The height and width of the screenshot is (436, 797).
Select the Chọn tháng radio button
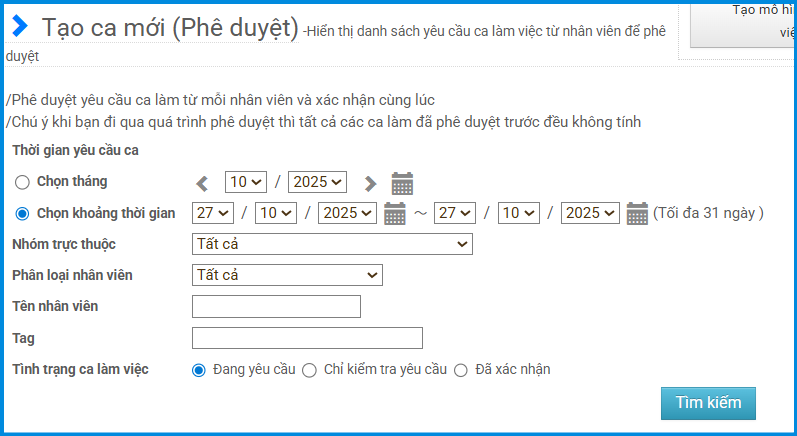[22, 182]
